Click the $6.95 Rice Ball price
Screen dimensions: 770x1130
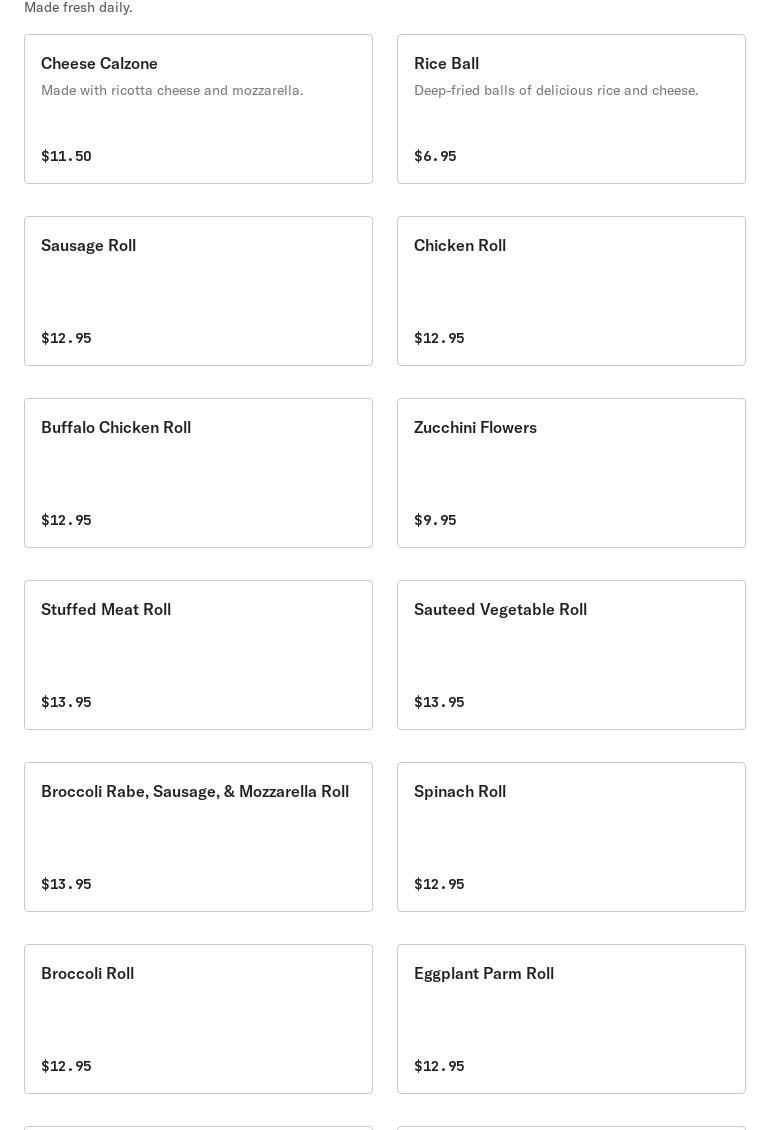click(435, 156)
